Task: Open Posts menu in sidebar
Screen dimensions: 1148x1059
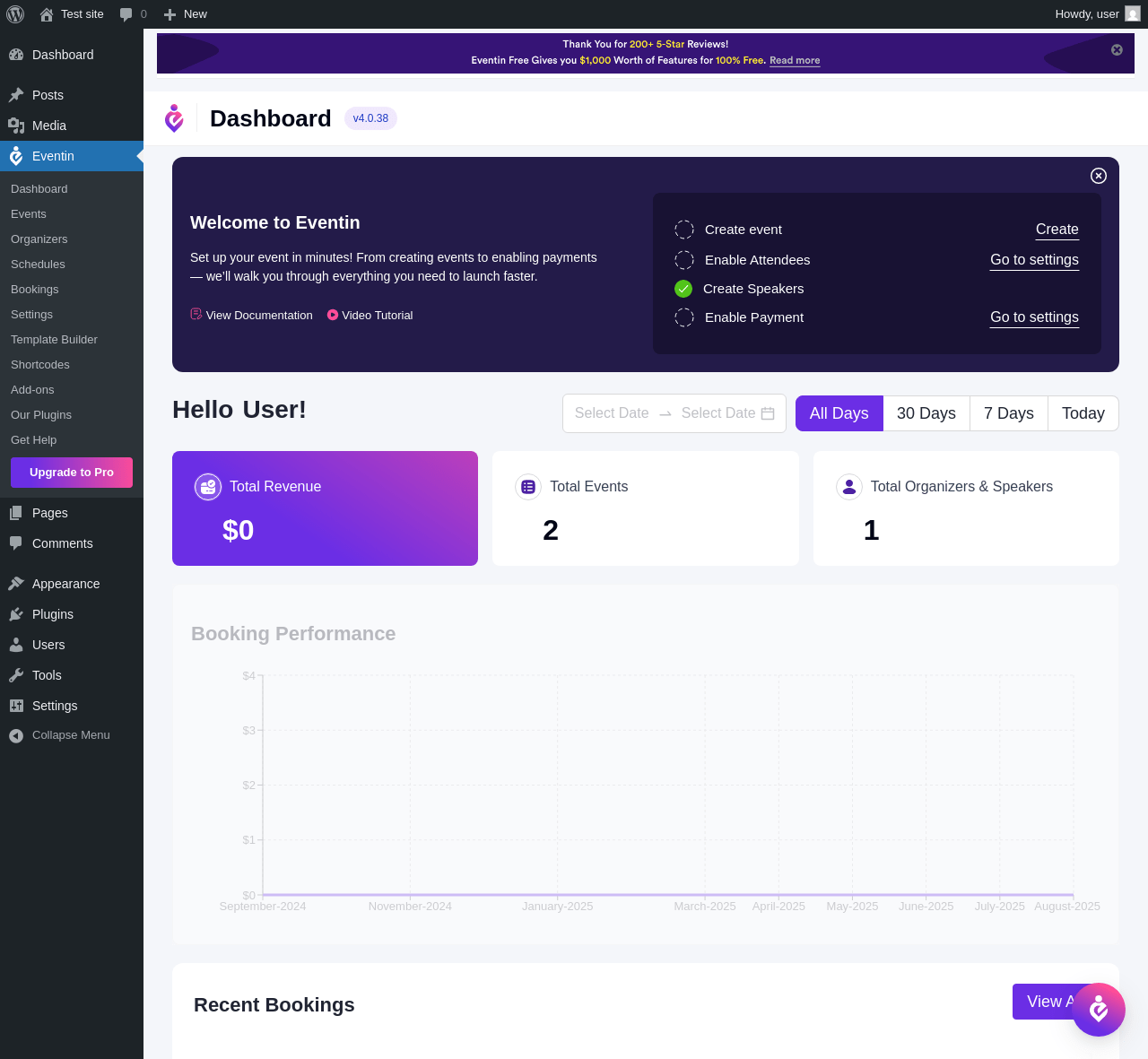Action: point(72,95)
